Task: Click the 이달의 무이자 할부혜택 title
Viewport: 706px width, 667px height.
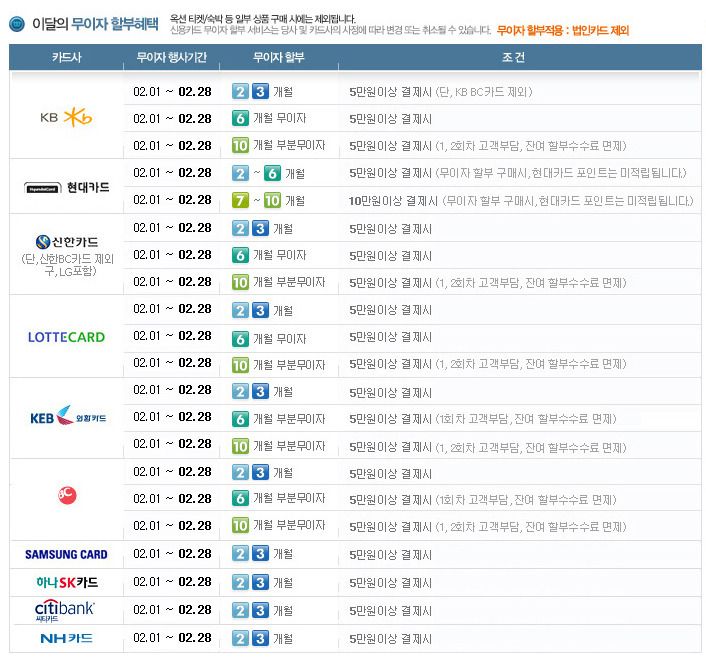Action: pos(95,24)
